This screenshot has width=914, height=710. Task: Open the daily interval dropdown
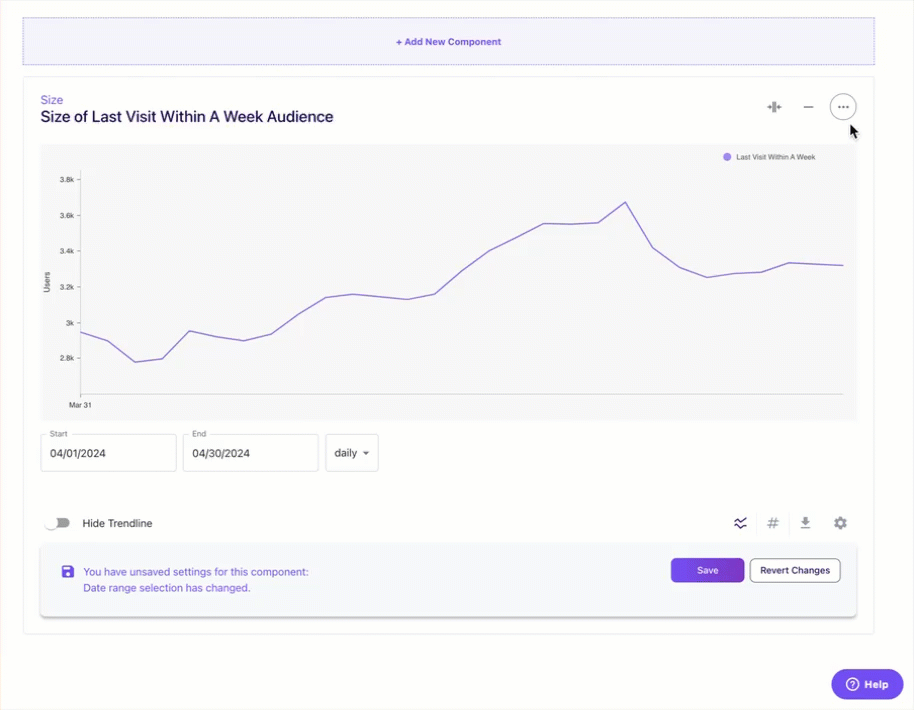[351, 453]
